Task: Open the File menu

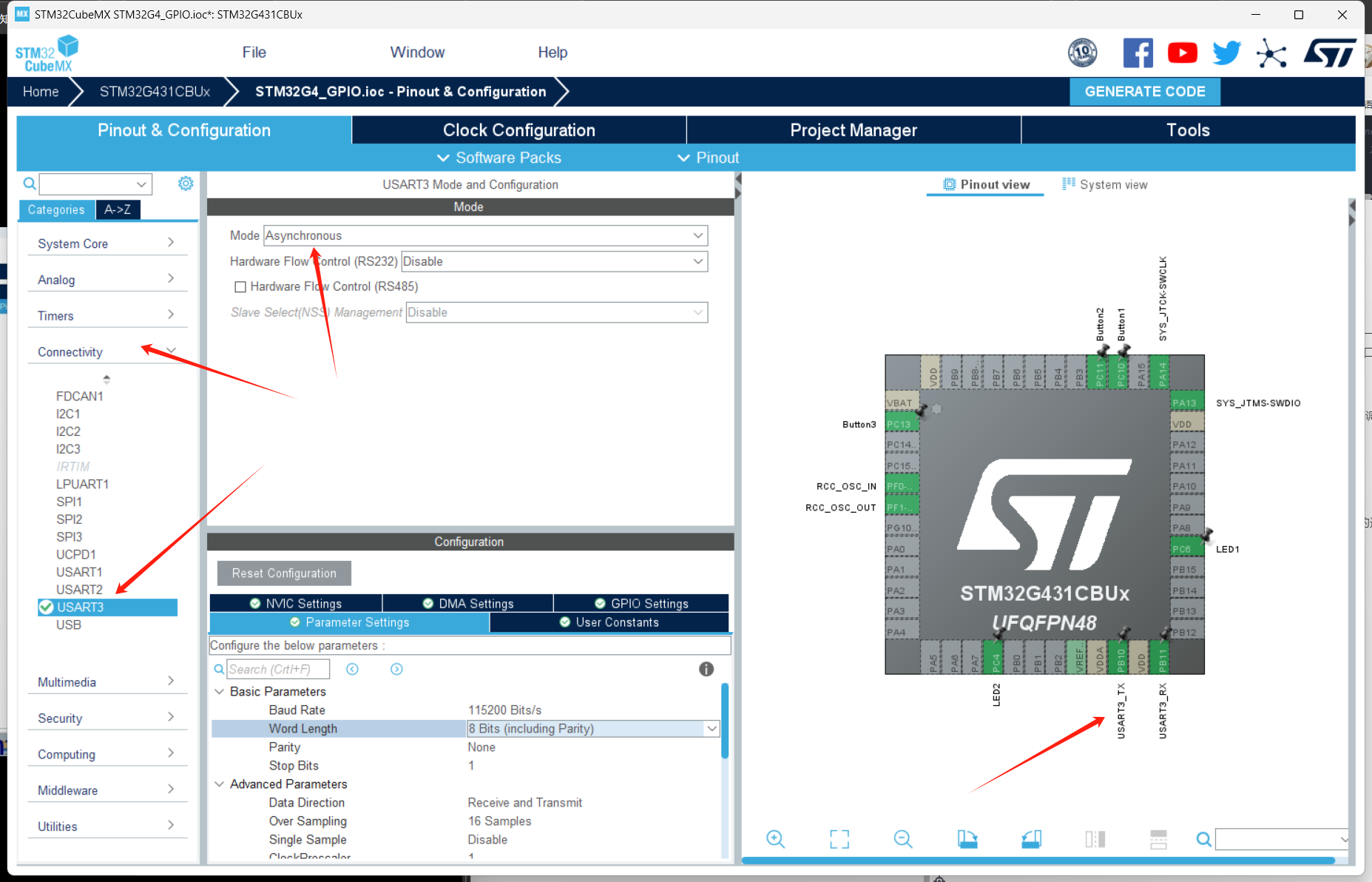Action: pyautogui.click(x=254, y=53)
